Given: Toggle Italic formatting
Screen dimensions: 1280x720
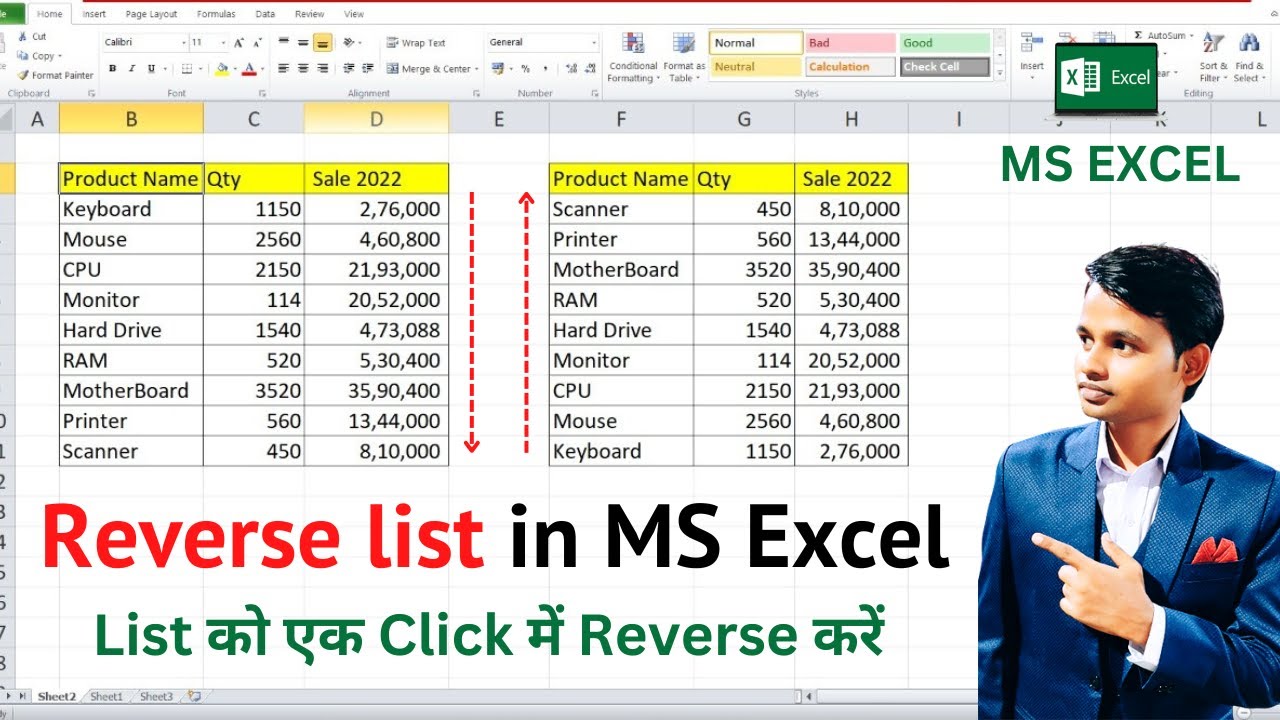Looking at the screenshot, I should click(132, 69).
